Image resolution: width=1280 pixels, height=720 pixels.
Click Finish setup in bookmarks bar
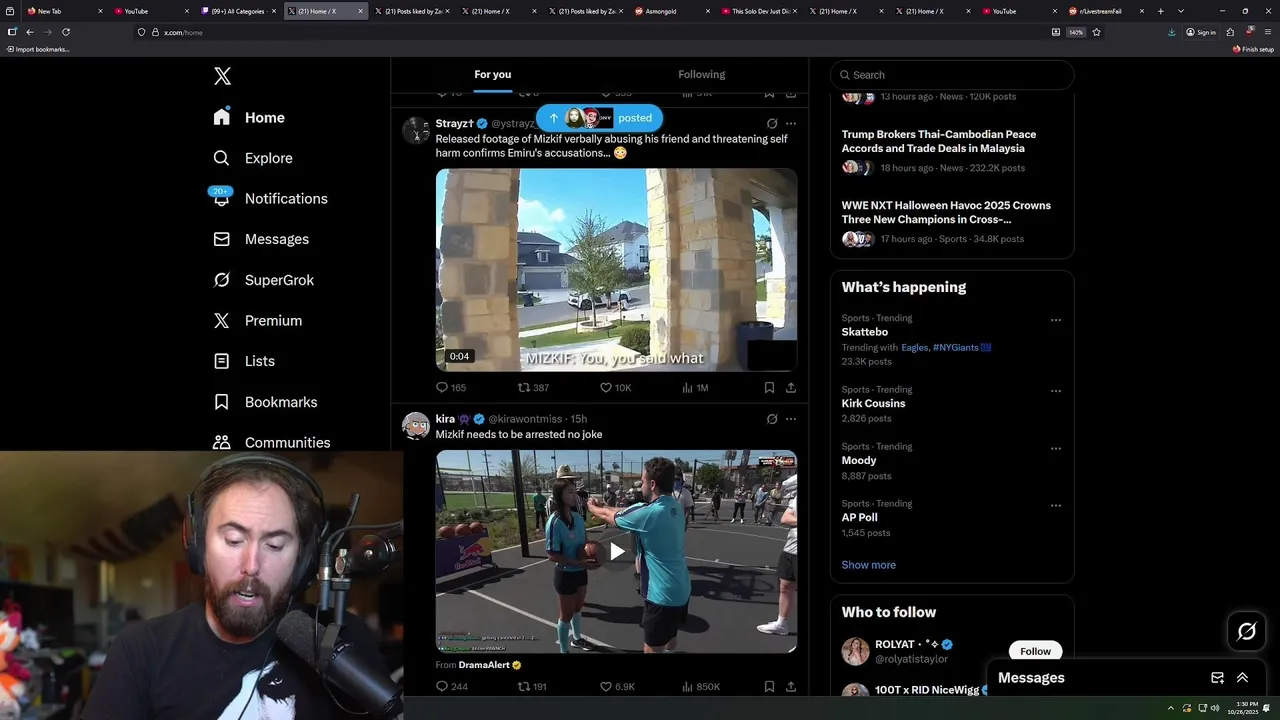(1253, 49)
